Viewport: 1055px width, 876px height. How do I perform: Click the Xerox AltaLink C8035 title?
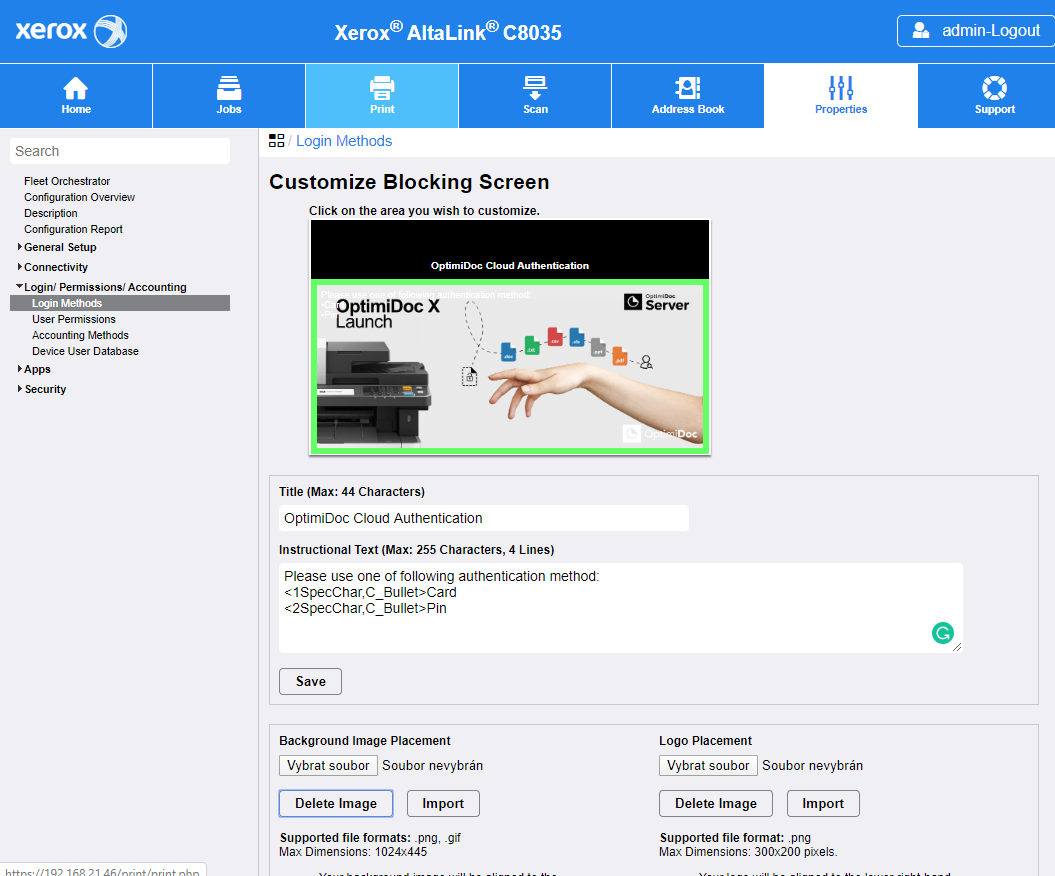point(448,32)
